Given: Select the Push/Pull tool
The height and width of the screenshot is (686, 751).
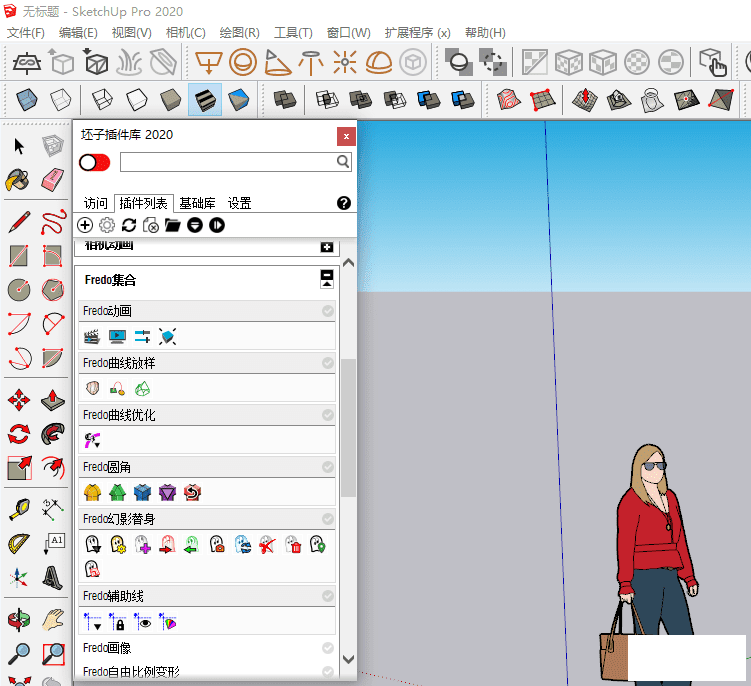Looking at the screenshot, I should (x=53, y=400).
